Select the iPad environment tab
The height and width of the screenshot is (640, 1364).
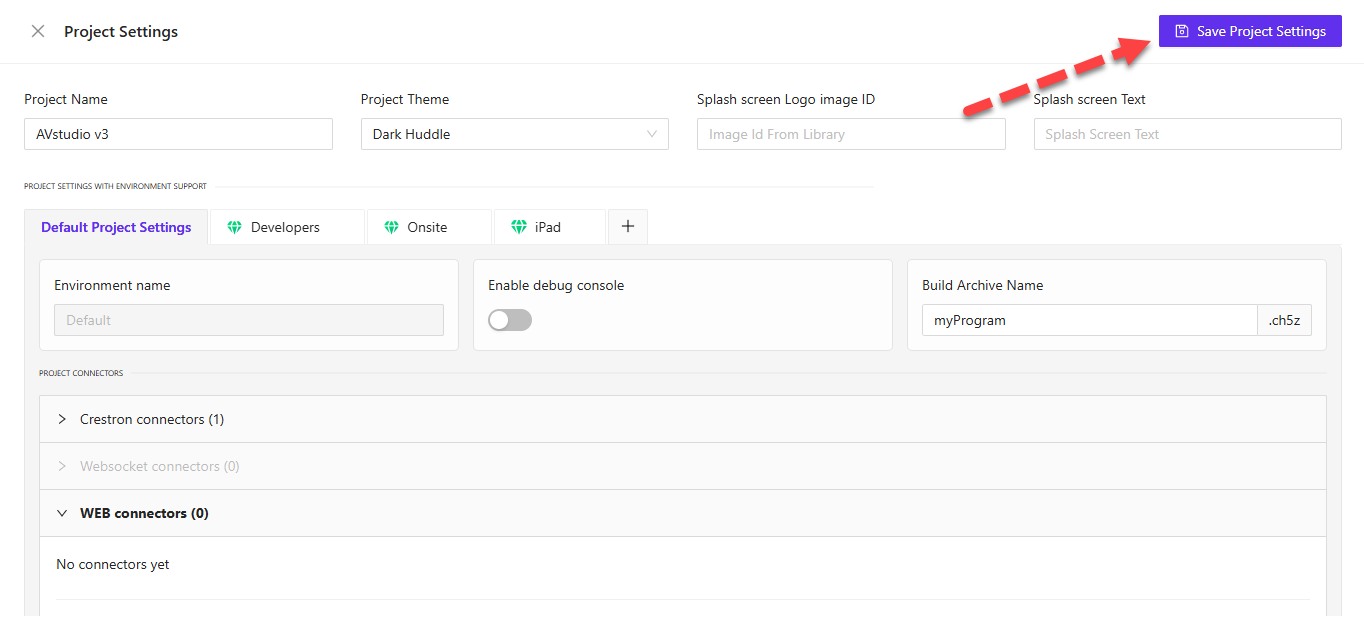549,227
